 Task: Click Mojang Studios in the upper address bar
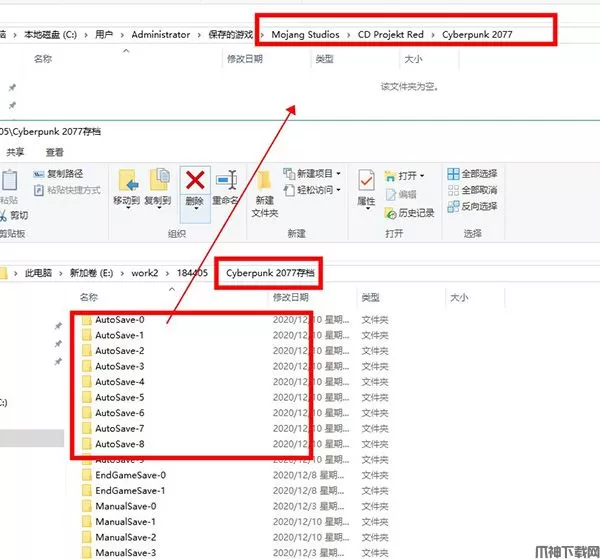coord(305,34)
